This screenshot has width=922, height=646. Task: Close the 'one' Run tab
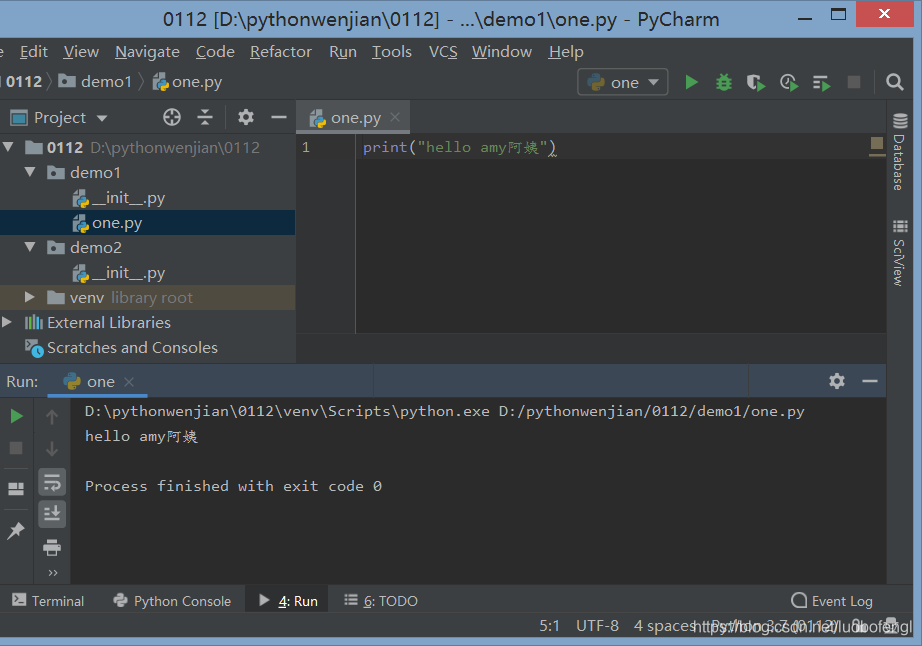pyautogui.click(x=129, y=382)
